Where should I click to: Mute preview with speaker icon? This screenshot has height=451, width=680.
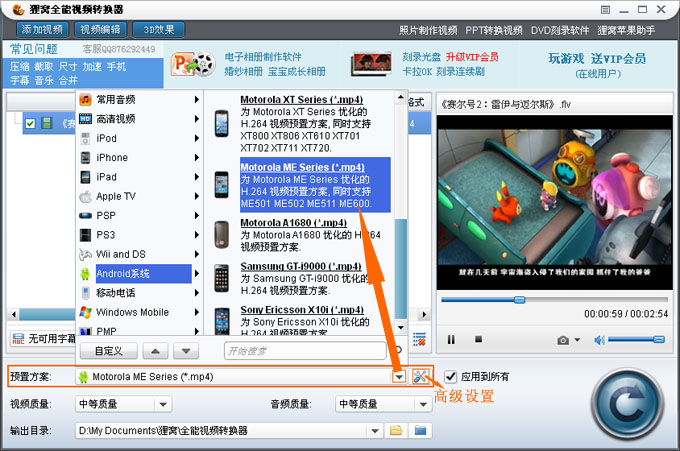click(599, 340)
